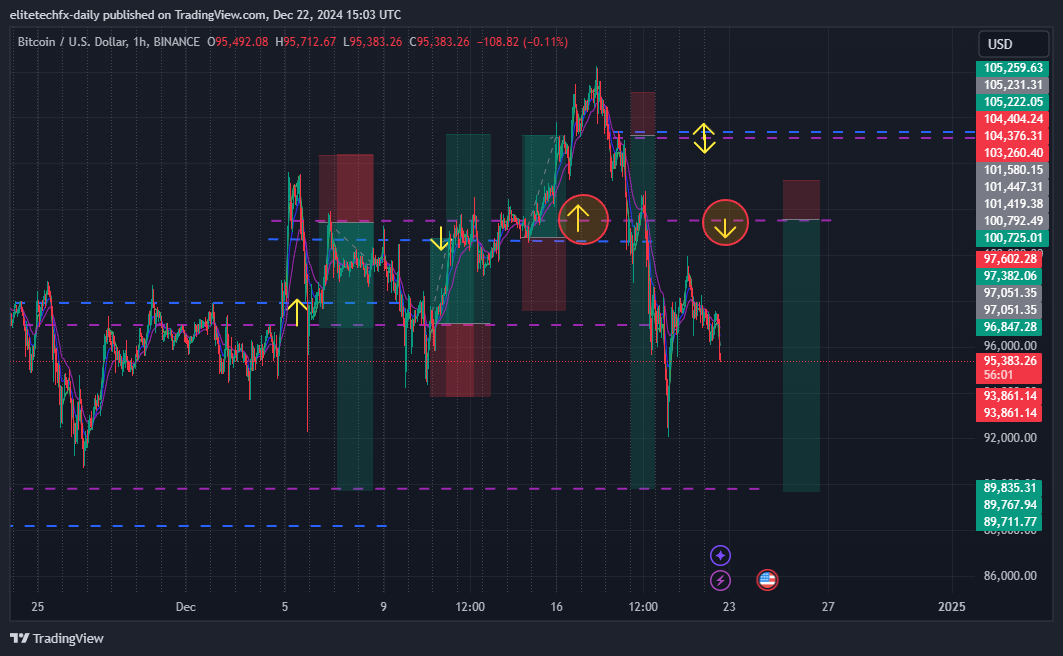Image resolution: width=1063 pixels, height=656 pixels.
Task: Click the 97,382.06 price label
Action: [x=1009, y=276]
